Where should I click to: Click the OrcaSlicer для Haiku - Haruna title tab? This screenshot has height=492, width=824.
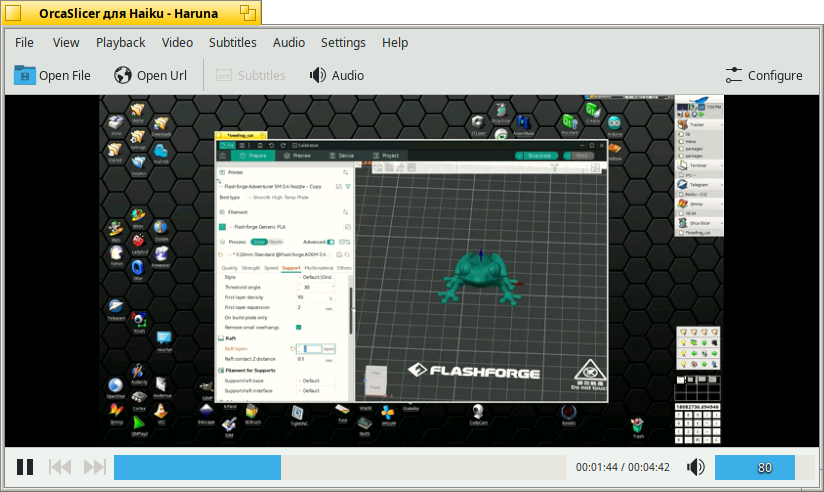129,13
